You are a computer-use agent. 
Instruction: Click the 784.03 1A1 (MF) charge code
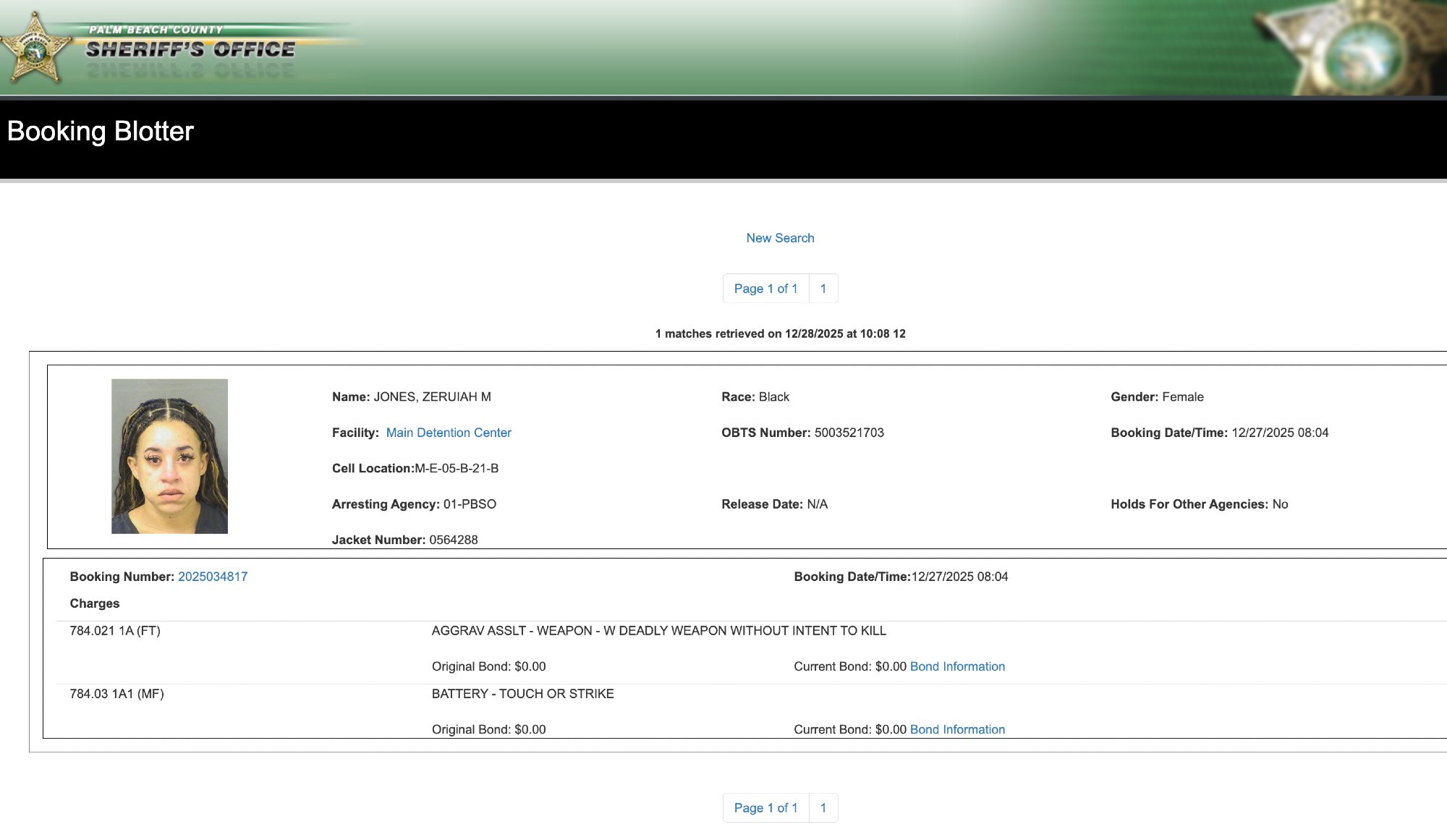tap(116, 694)
